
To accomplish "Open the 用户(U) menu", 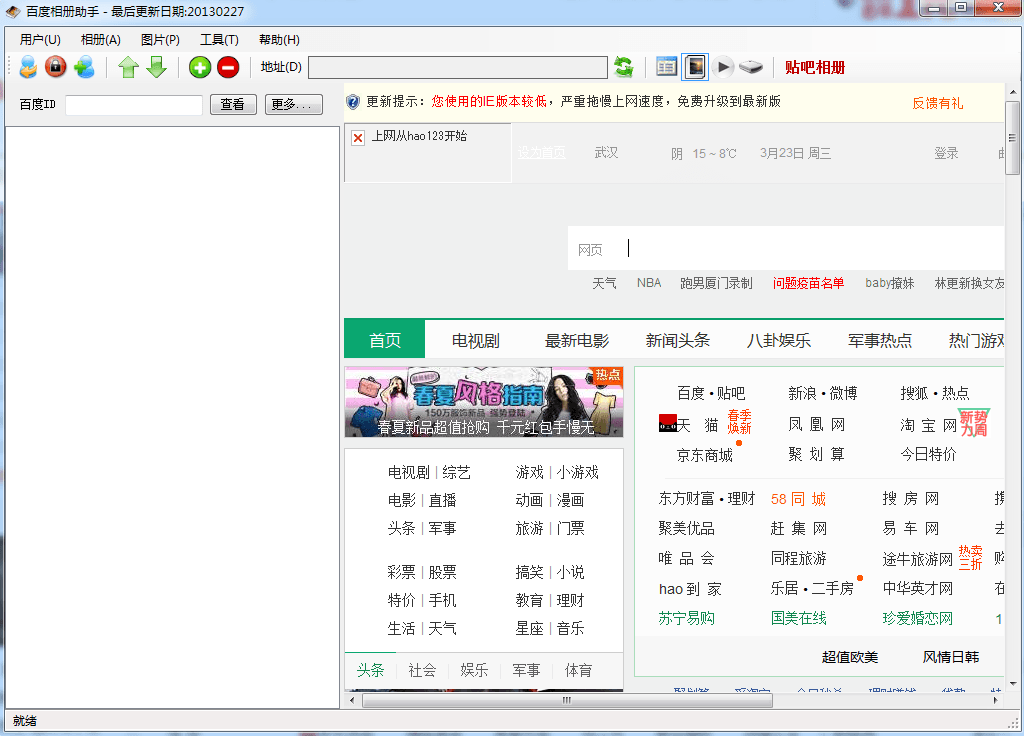I will (40, 40).
